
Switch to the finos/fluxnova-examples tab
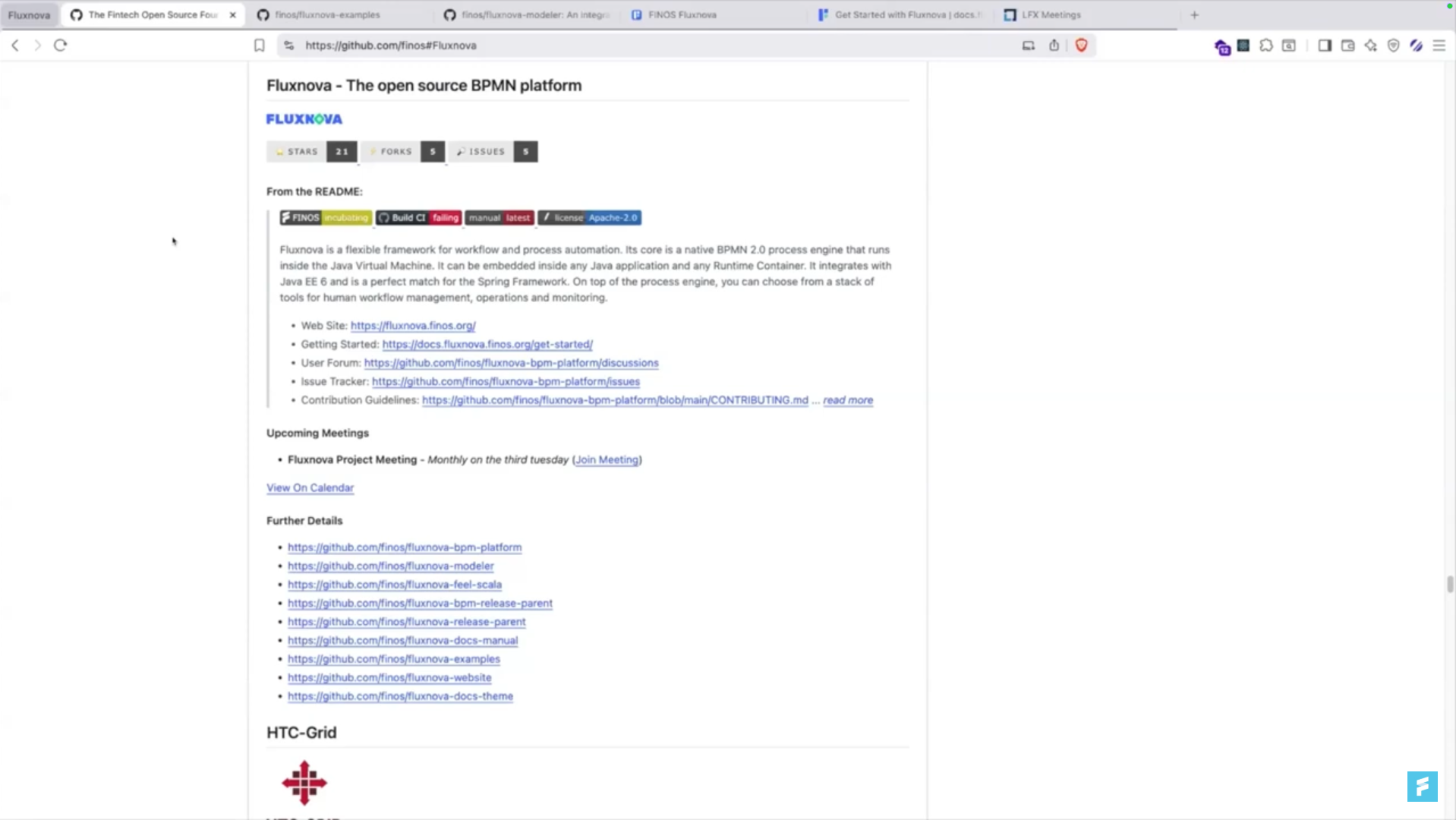click(326, 14)
